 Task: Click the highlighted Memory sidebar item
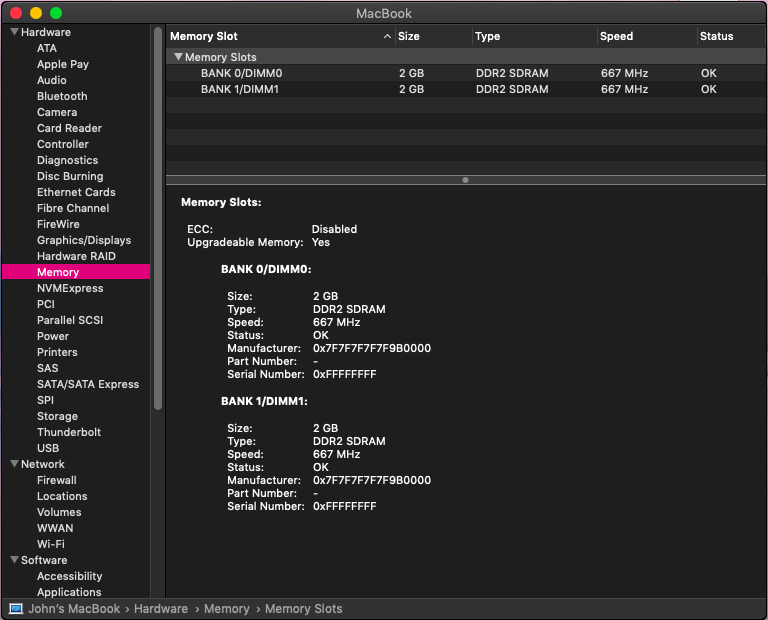coord(76,272)
